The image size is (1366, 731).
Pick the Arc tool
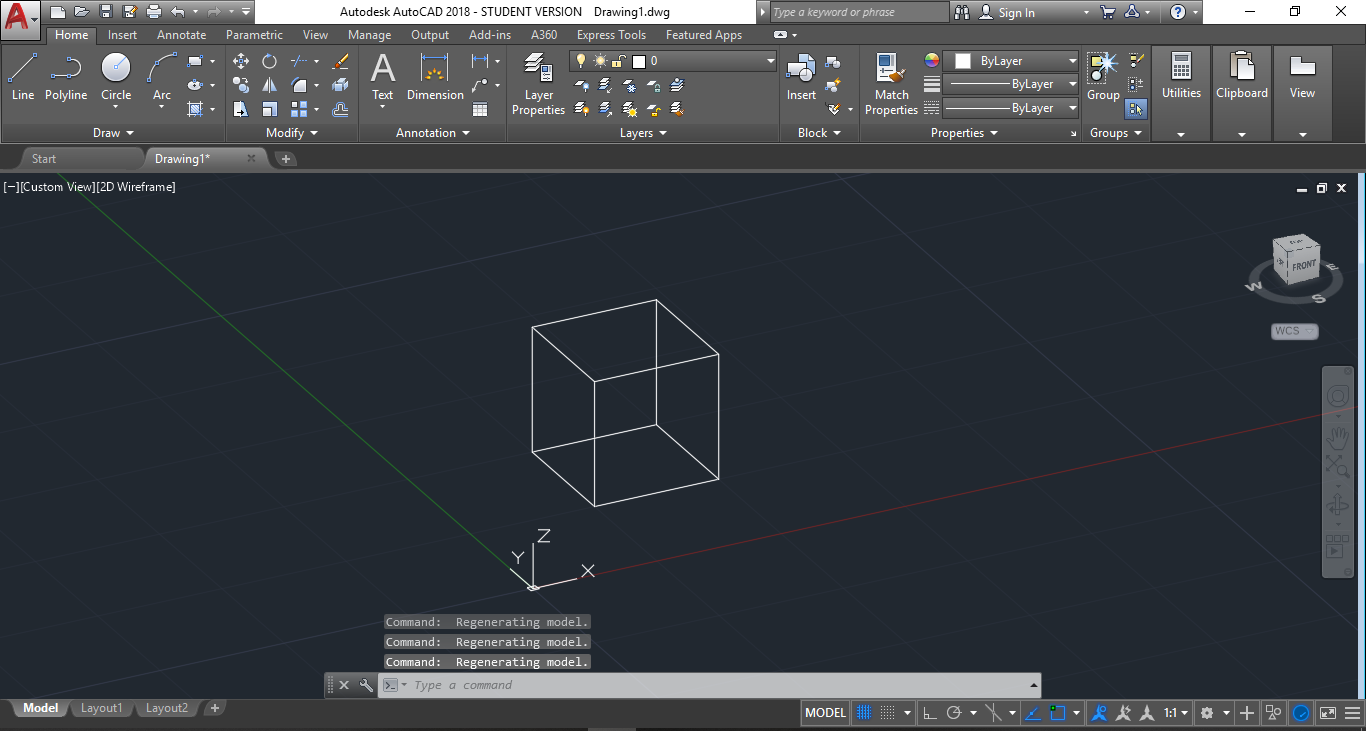[x=162, y=77]
